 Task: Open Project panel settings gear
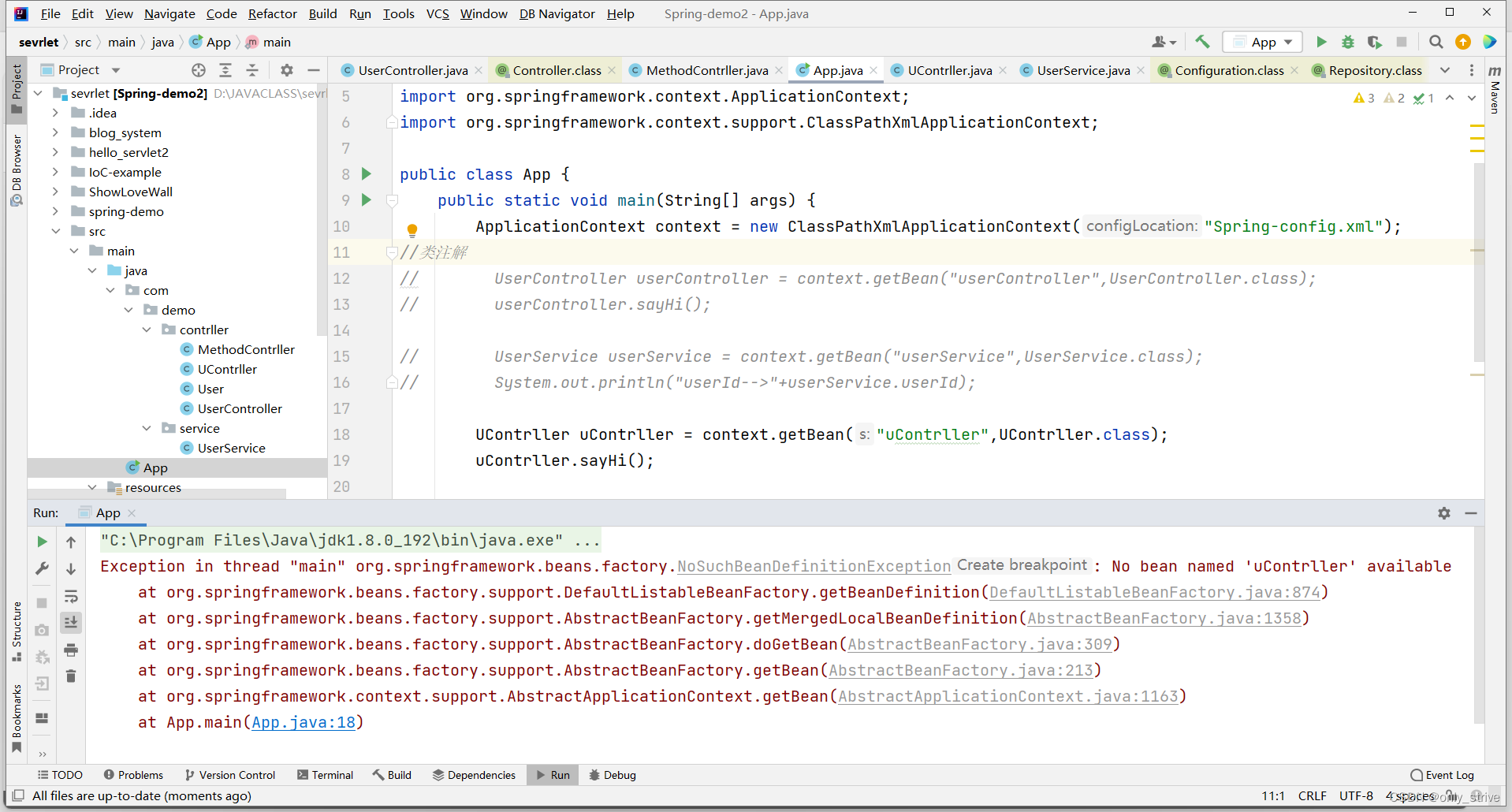click(287, 70)
